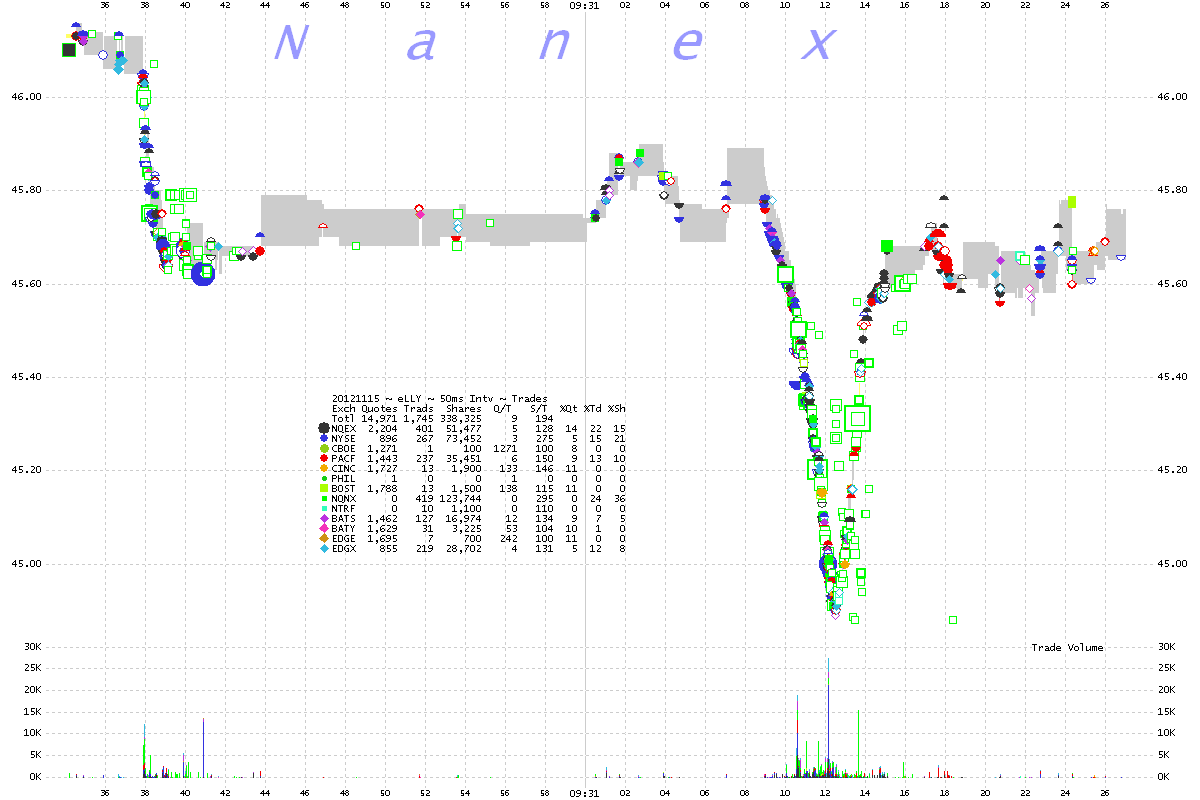Click the '%Sh' column header
The width and height of the screenshot is (1200, 800).
pyautogui.click(x=617, y=408)
